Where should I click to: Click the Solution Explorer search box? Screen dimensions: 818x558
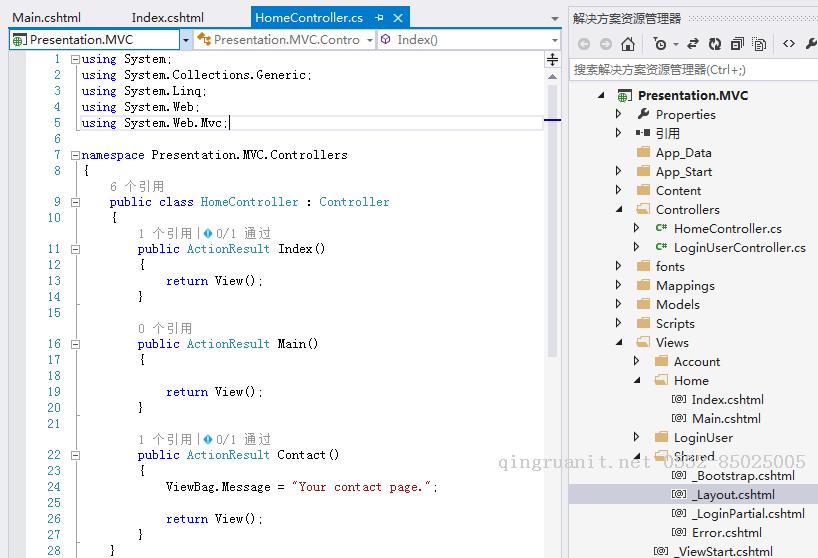click(x=690, y=70)
